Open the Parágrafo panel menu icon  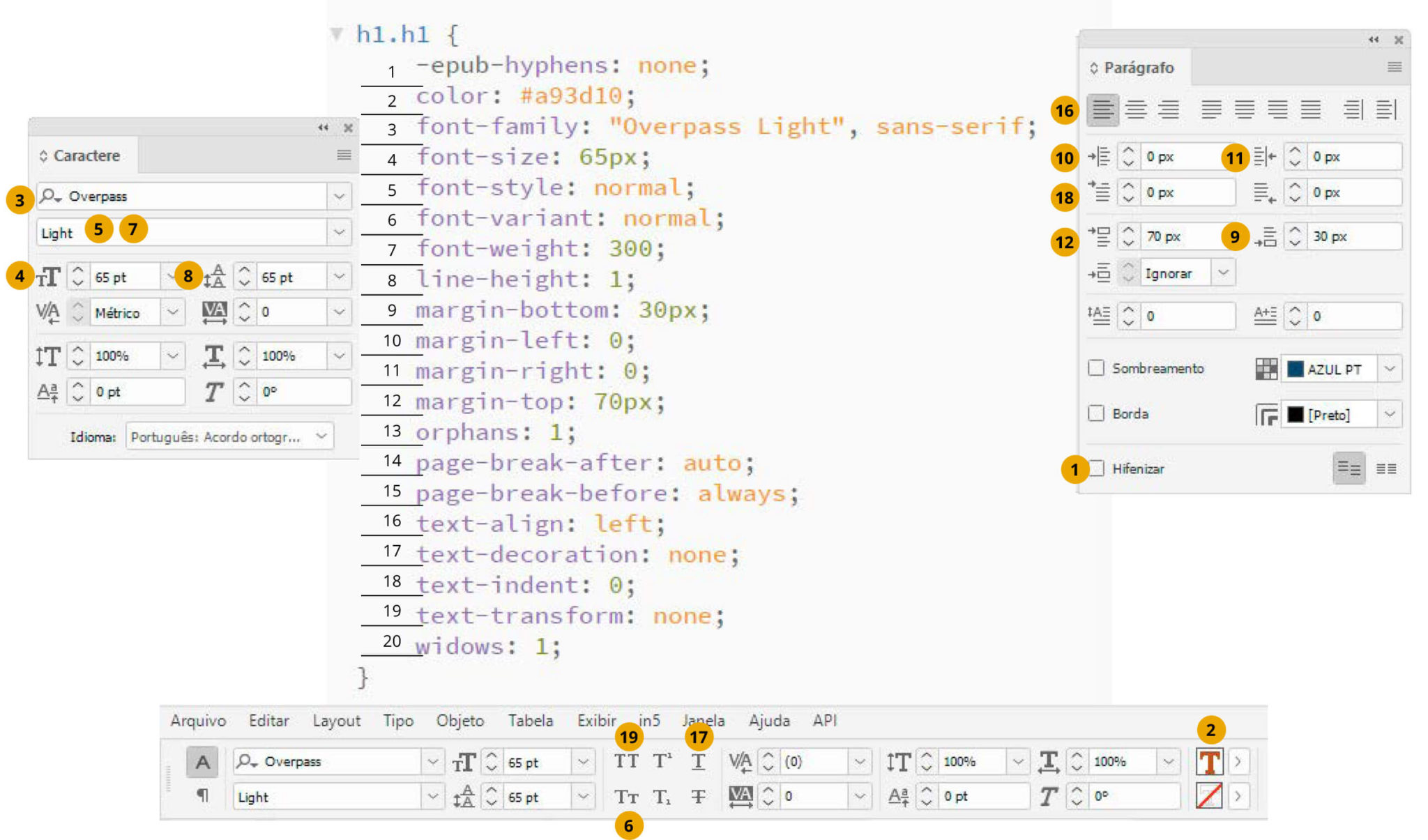(1395, 67)
